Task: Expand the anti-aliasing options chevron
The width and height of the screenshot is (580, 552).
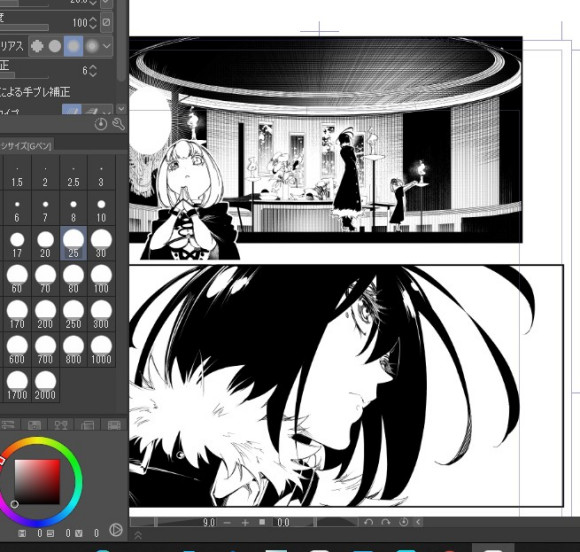Action: click(x=107, y=46)
